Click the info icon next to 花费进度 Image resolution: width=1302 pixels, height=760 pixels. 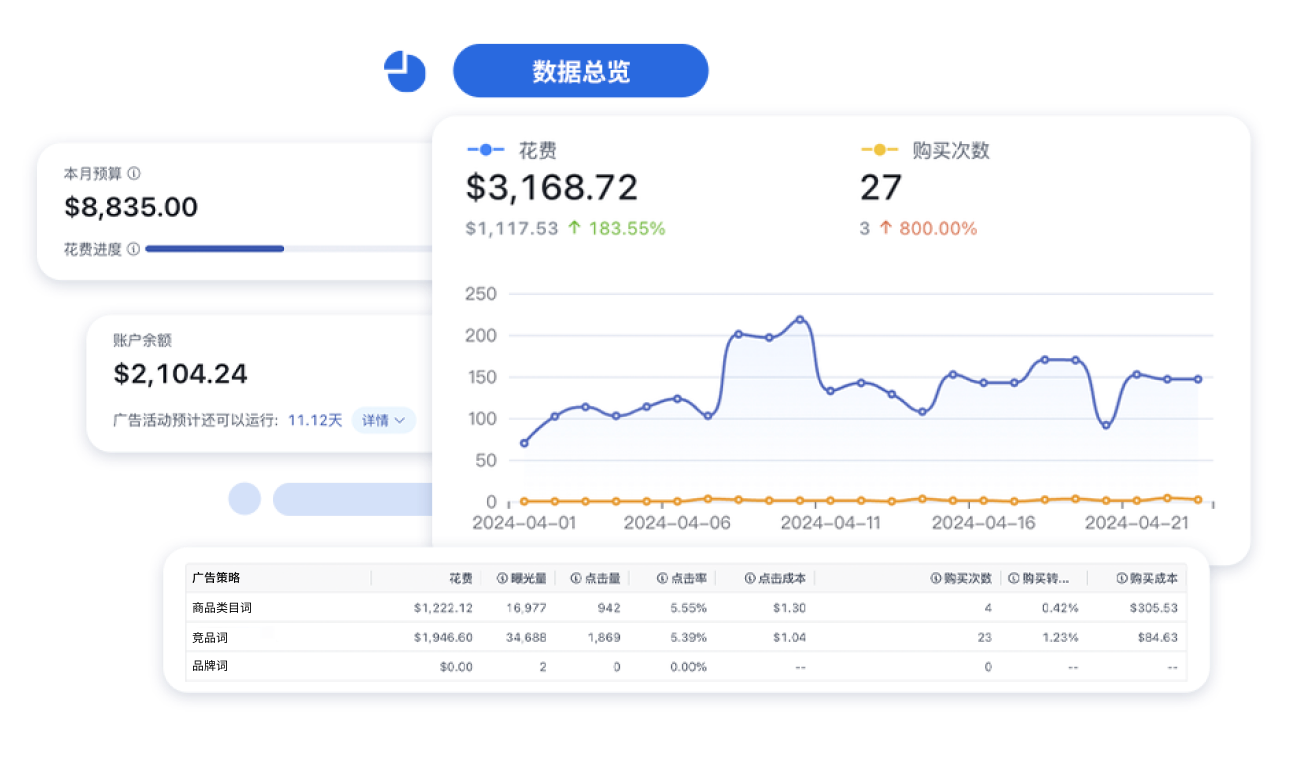[133, 249]
